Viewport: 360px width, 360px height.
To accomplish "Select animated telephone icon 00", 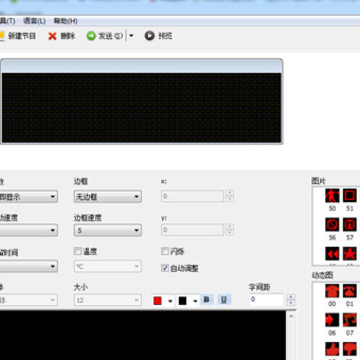I will click(332, 291).
